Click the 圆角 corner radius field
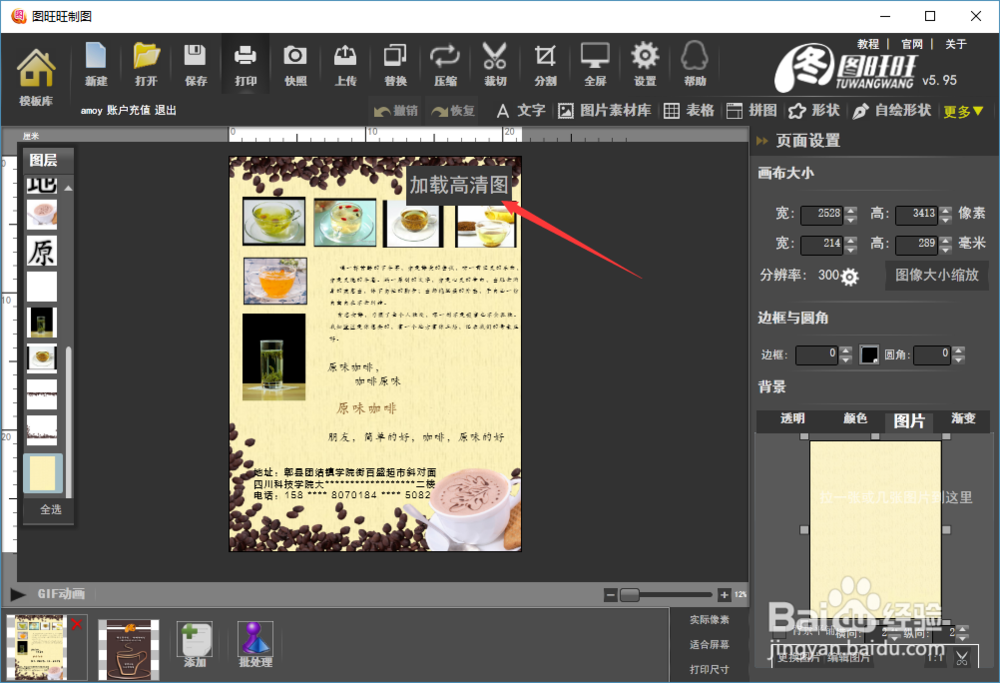 (x=932, y=355)
